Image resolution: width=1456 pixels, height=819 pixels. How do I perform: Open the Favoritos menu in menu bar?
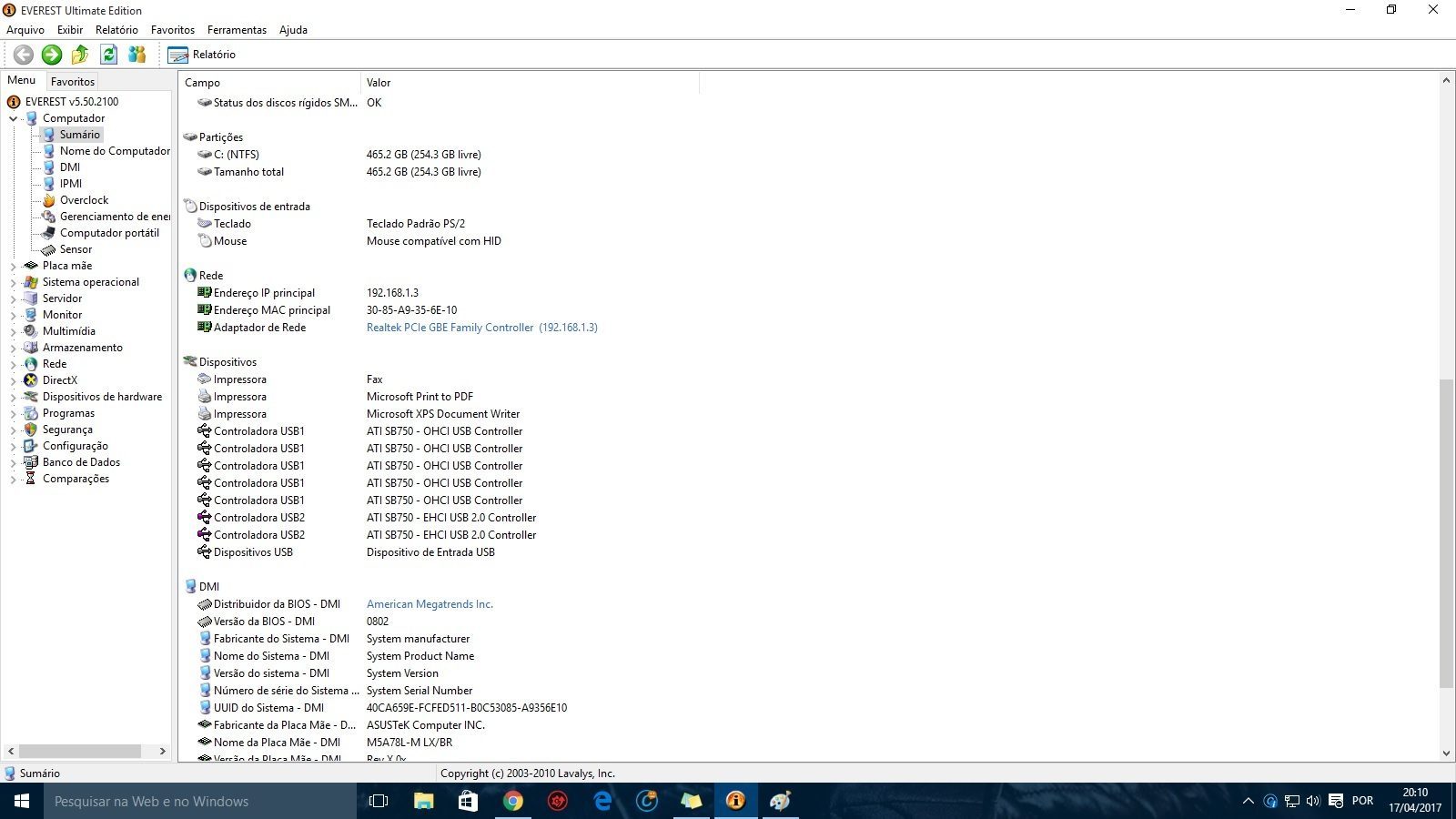point(173,30)
